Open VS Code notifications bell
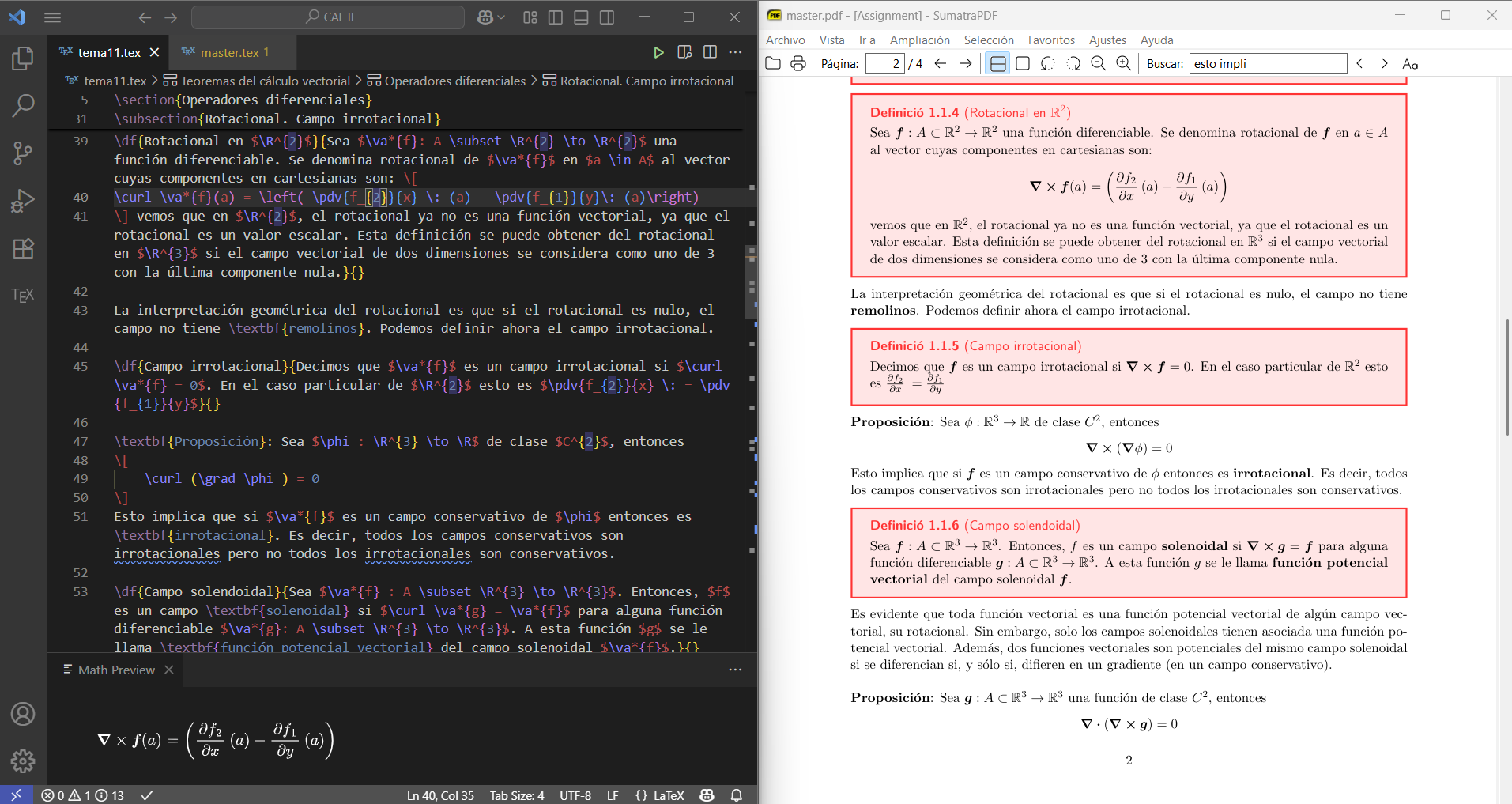This screenshot has width=1512, height=804. (x=737, y=795)
